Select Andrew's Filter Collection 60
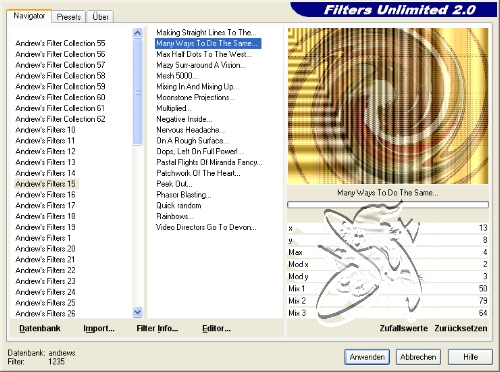The image size is (500, 372). point(60,97)
